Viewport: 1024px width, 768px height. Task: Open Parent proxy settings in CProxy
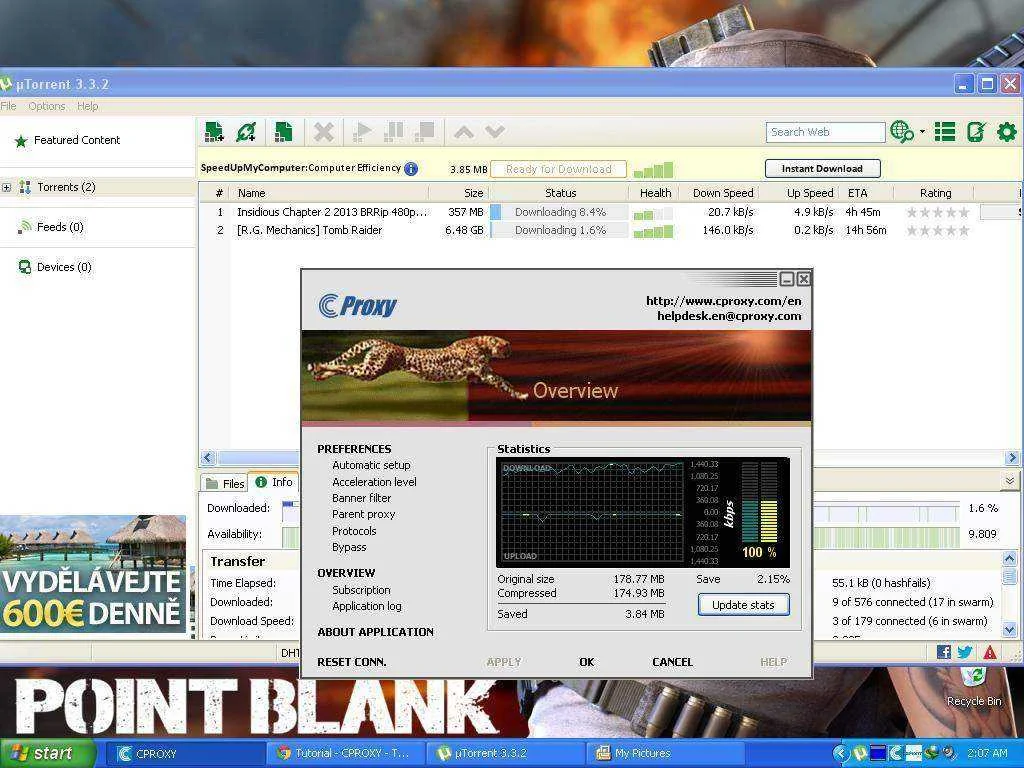pos(363,514)
